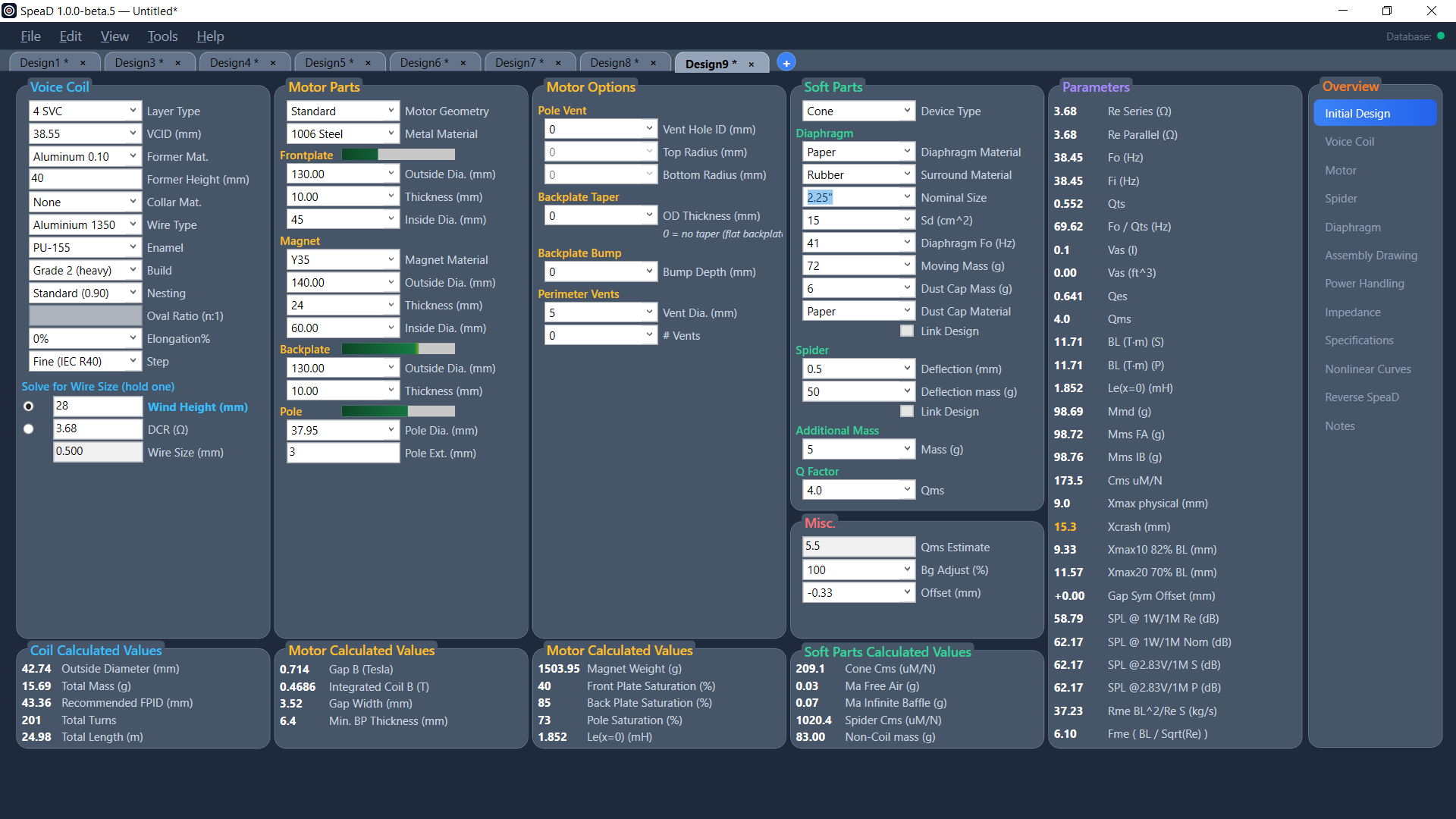Select Initial Design in Overview
1456x819 pixels.
click(1375, 113)
